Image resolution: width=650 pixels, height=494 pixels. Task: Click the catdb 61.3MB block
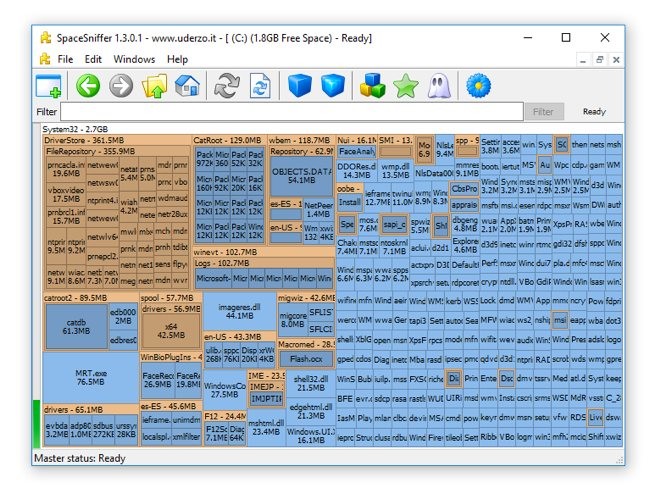76,327
